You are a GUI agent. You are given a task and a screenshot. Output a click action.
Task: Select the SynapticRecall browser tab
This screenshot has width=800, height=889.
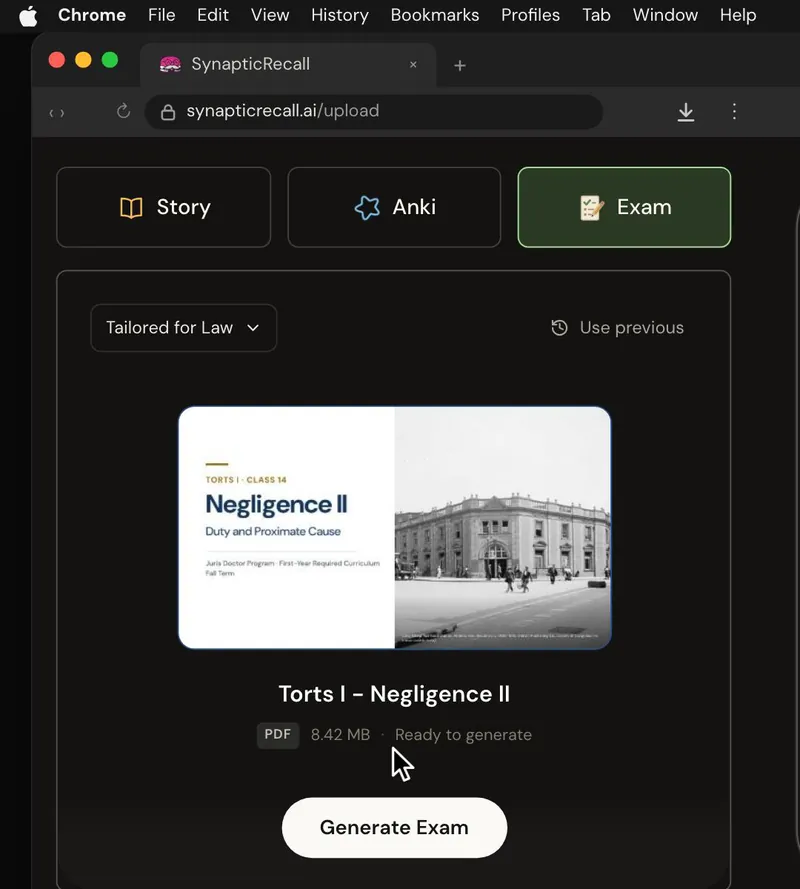[x=288, y=65]
